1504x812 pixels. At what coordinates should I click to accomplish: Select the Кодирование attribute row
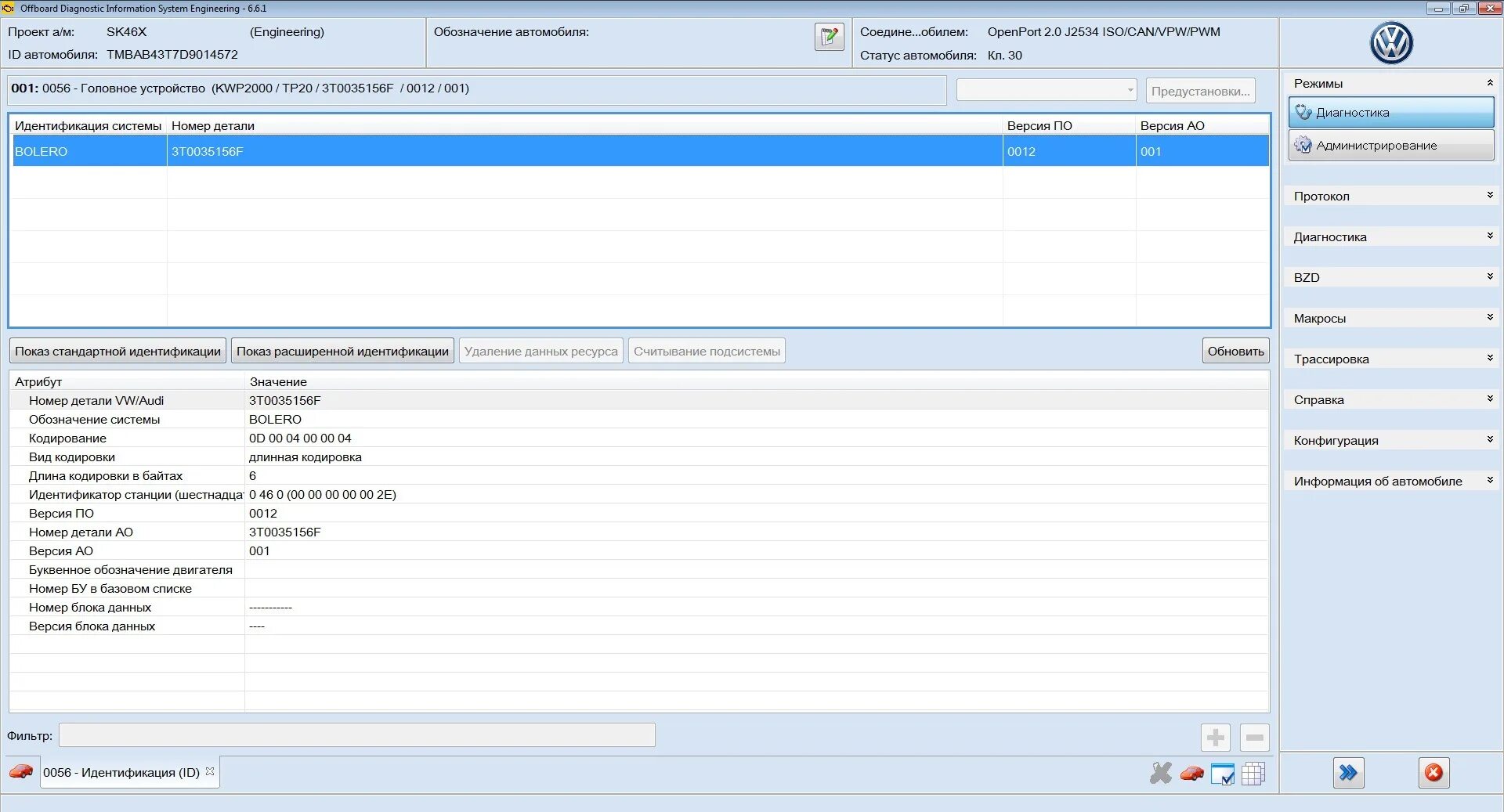639,438
